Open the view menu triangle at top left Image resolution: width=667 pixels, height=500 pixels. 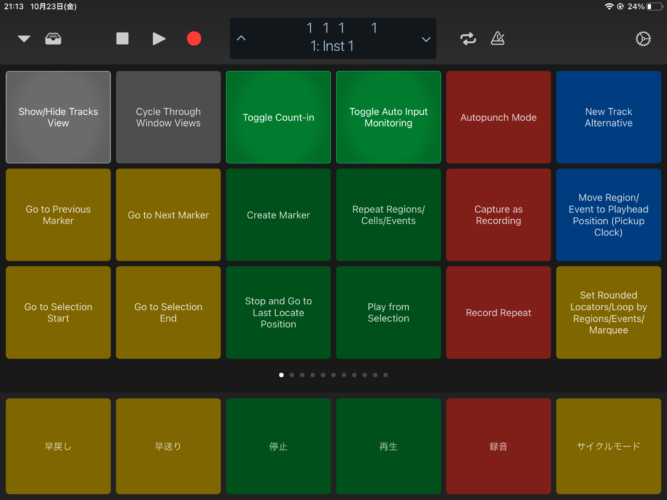[x=24, y=39]
